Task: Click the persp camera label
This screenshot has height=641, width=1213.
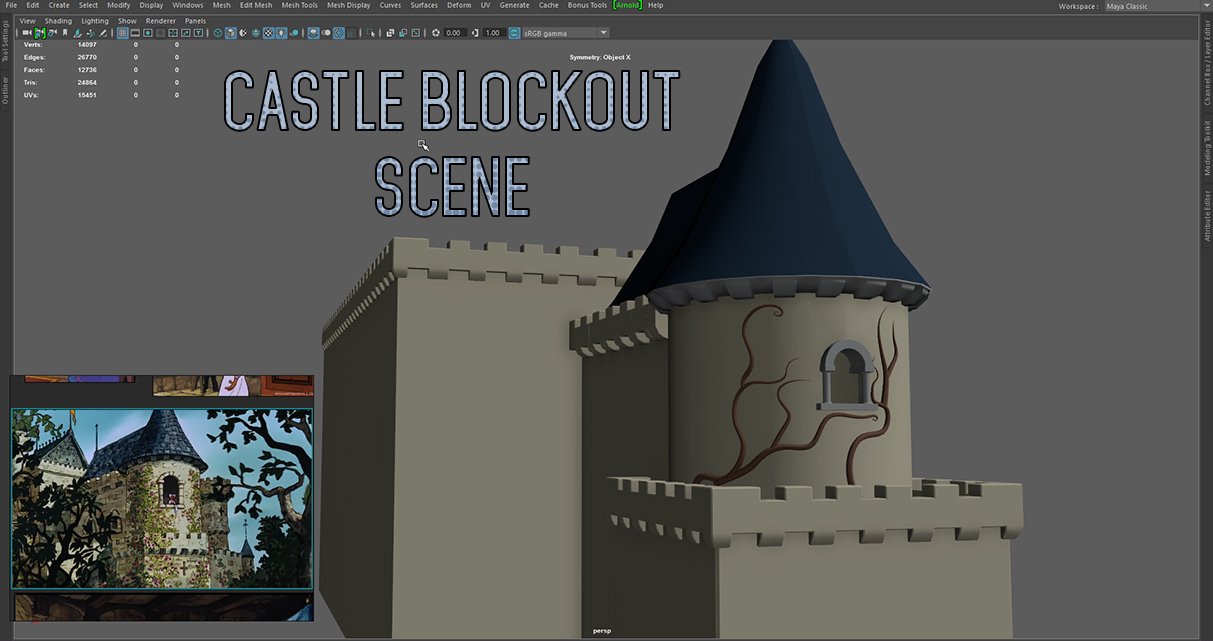Action: click(601, 631)
